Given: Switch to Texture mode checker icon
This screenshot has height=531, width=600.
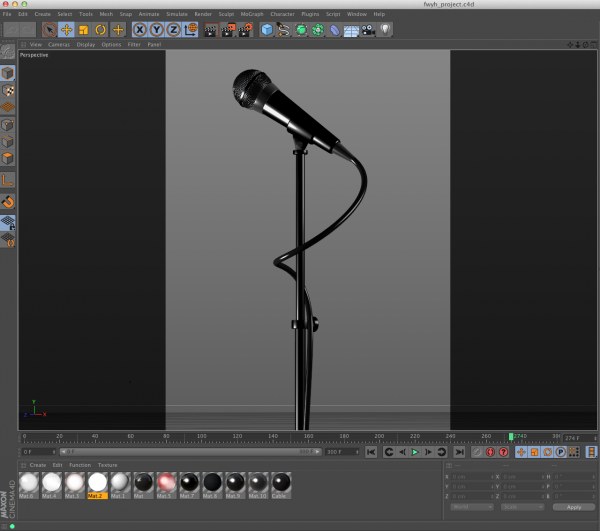Looking at the screenshot, I should tap(8, 91).
